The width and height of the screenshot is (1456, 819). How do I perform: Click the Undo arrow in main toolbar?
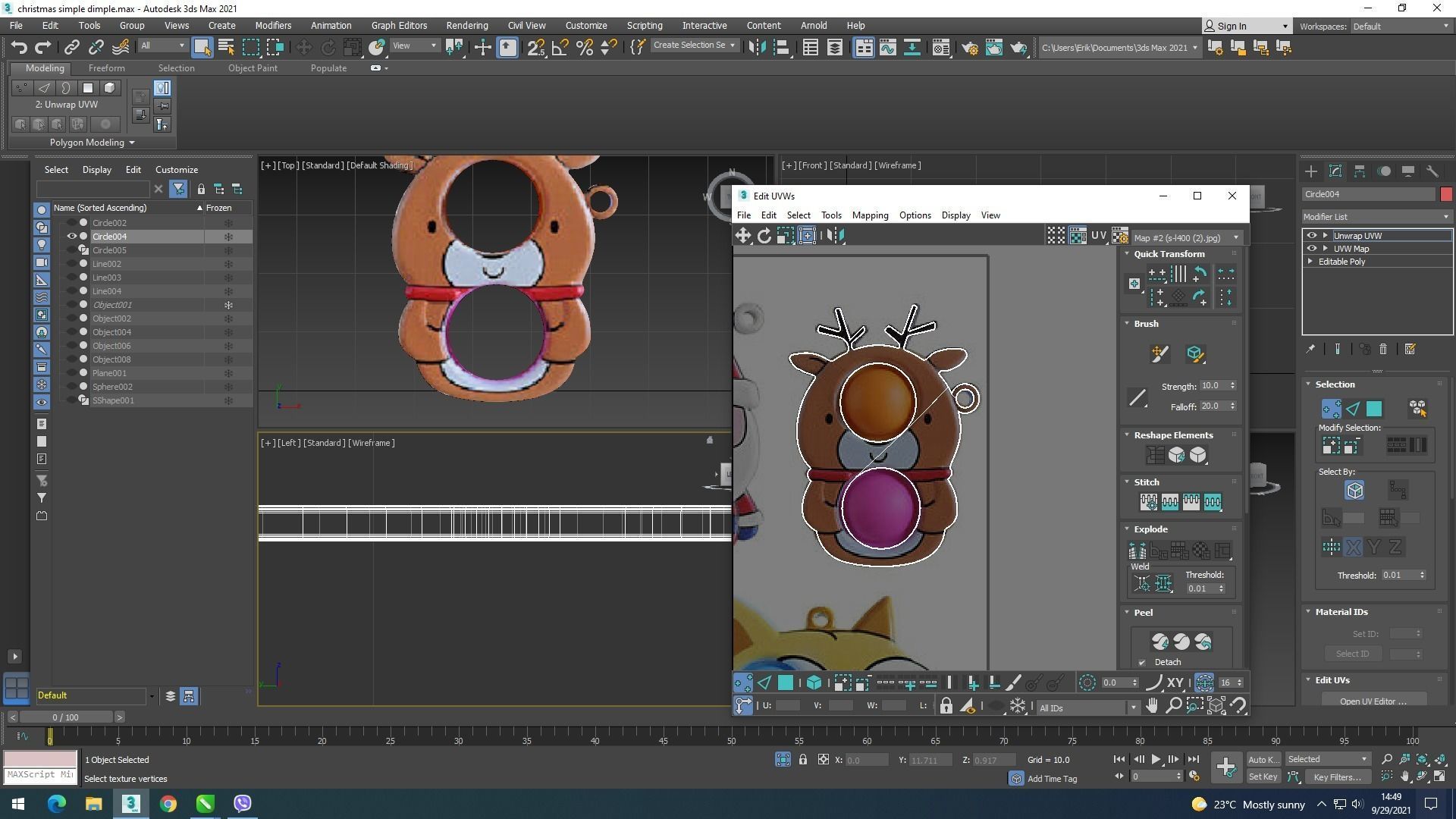(x=19, y=48)
